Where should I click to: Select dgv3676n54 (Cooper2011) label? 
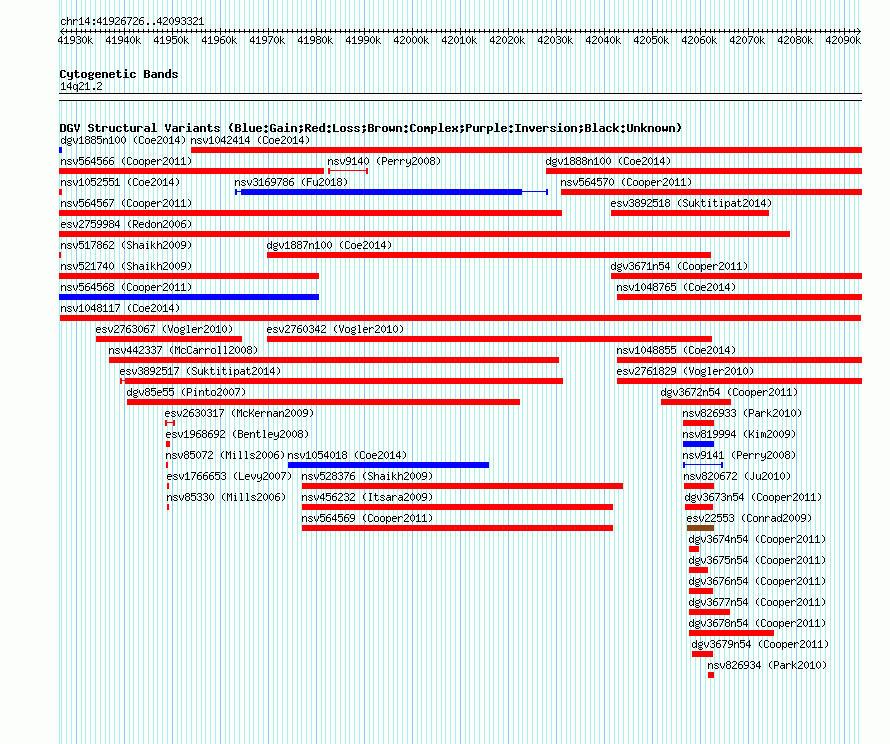(x=758, y=581)
